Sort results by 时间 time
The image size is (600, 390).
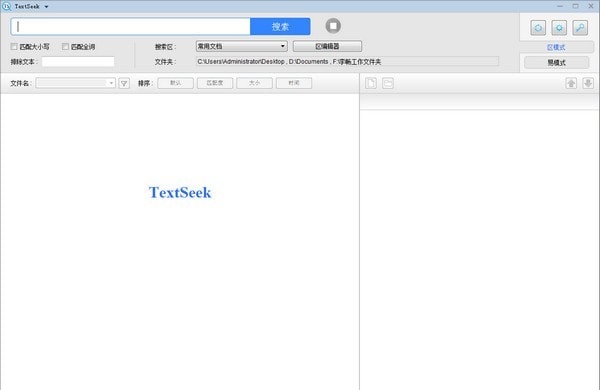(294, 83)
